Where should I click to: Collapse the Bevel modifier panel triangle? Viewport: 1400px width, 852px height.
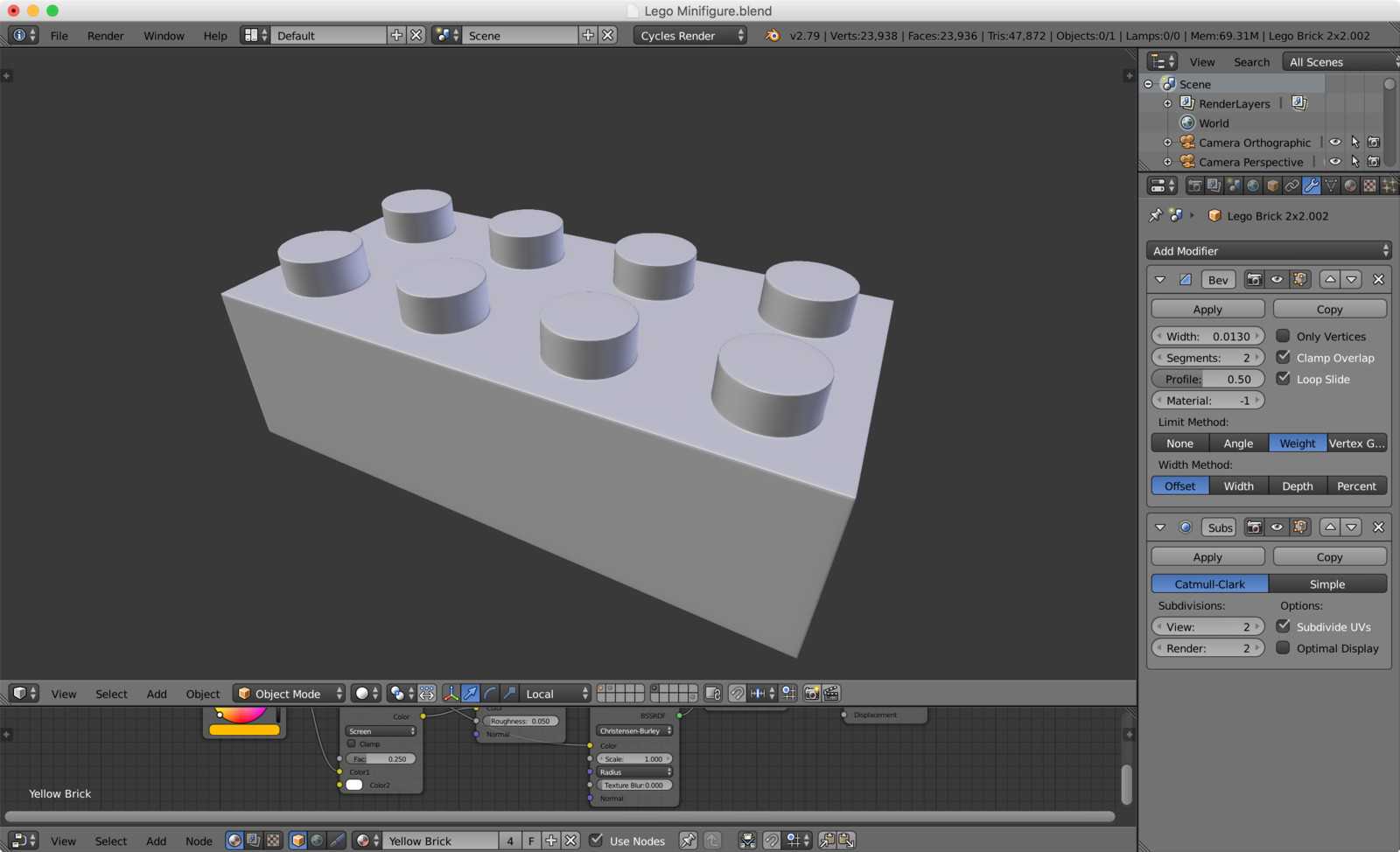tap(1160, 280)
